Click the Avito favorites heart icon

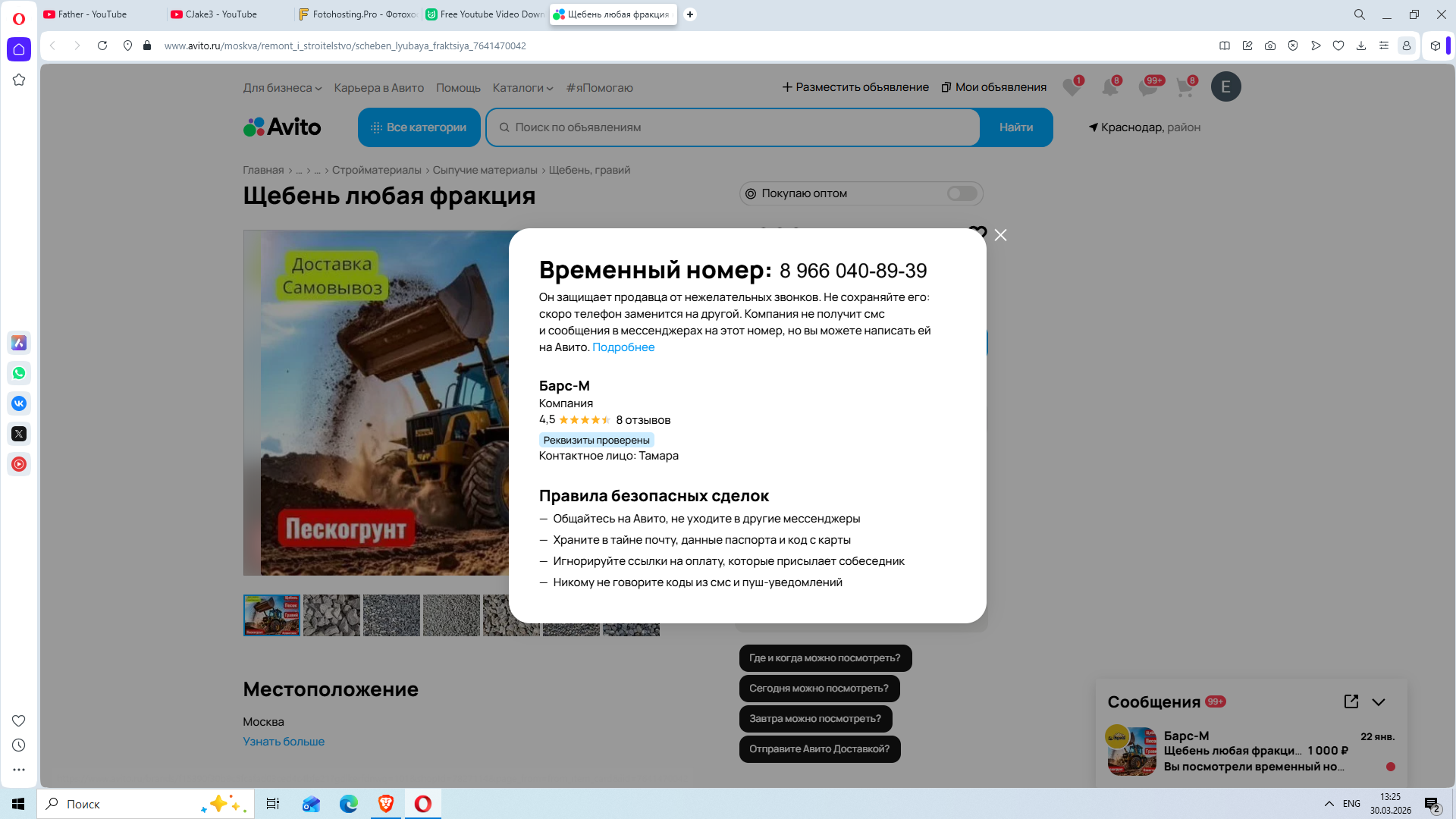(1071, 87)
